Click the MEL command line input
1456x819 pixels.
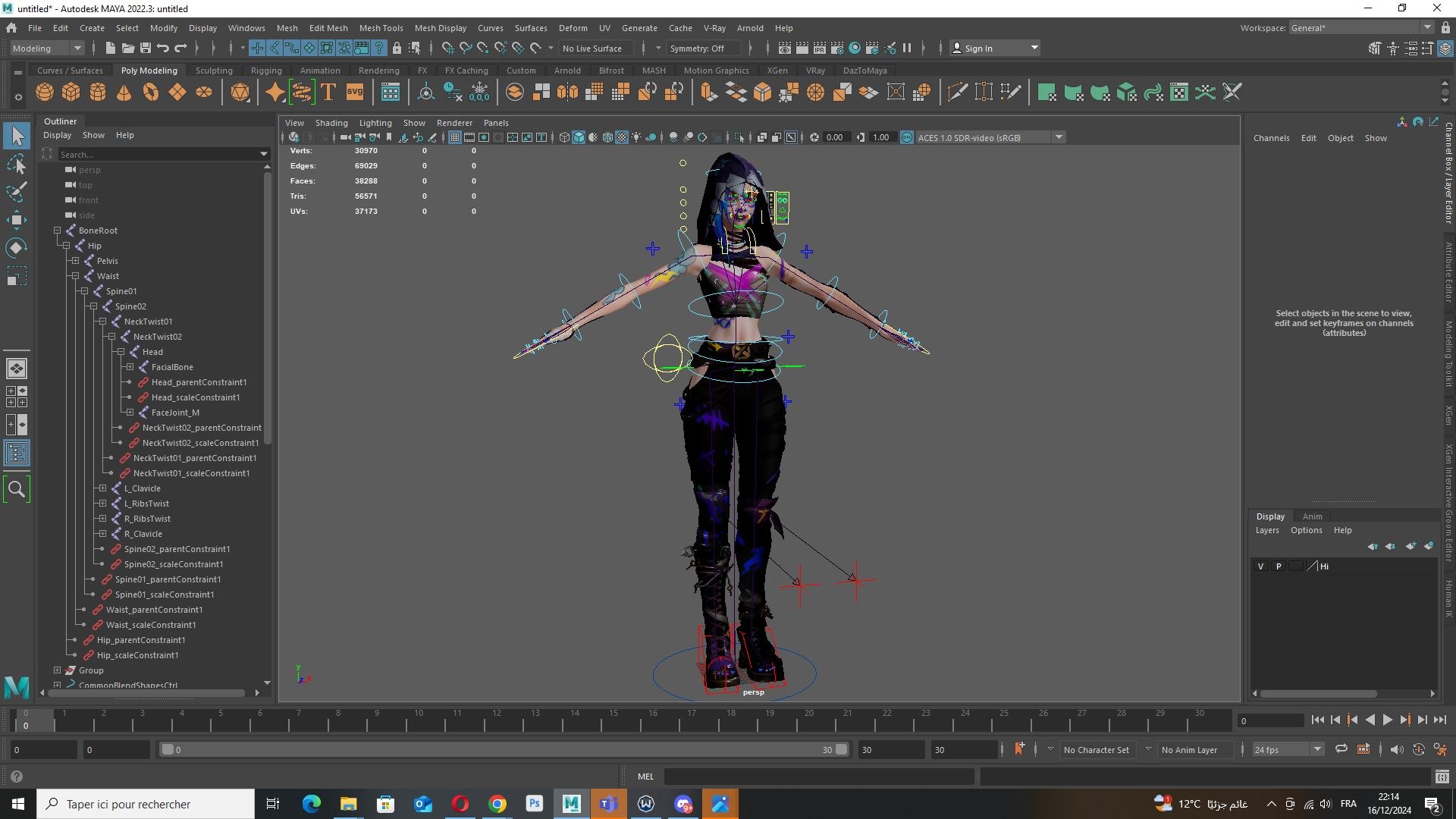[818, 777]
